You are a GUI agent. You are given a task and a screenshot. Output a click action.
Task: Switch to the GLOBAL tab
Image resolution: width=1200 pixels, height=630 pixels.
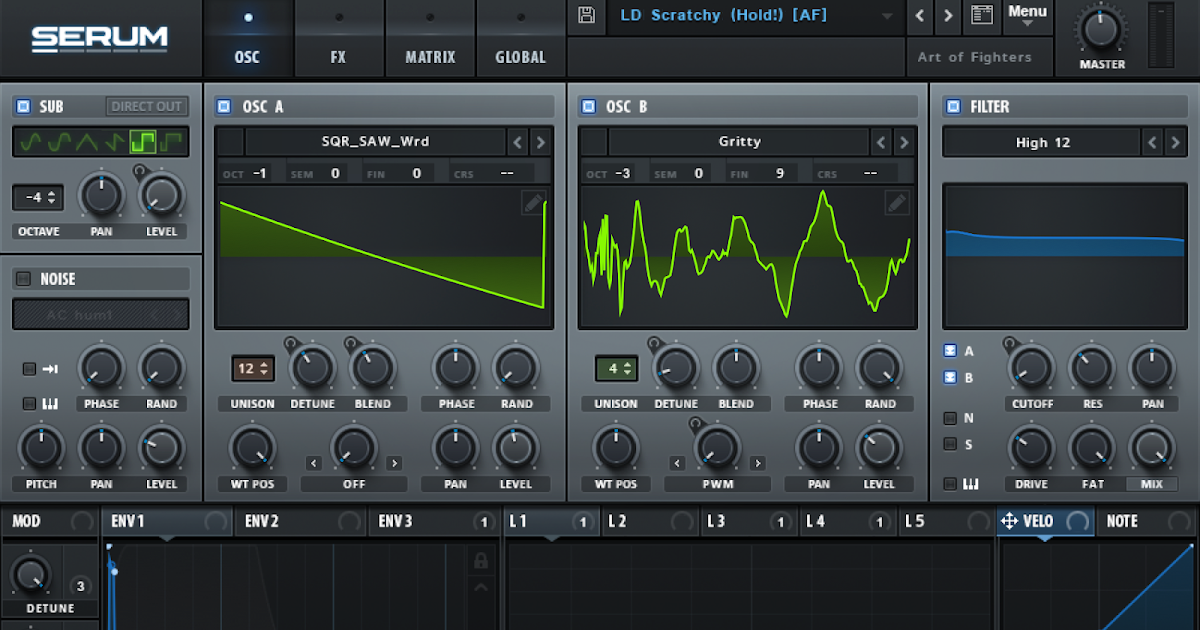pyautogui.click(x=521, y=39)
